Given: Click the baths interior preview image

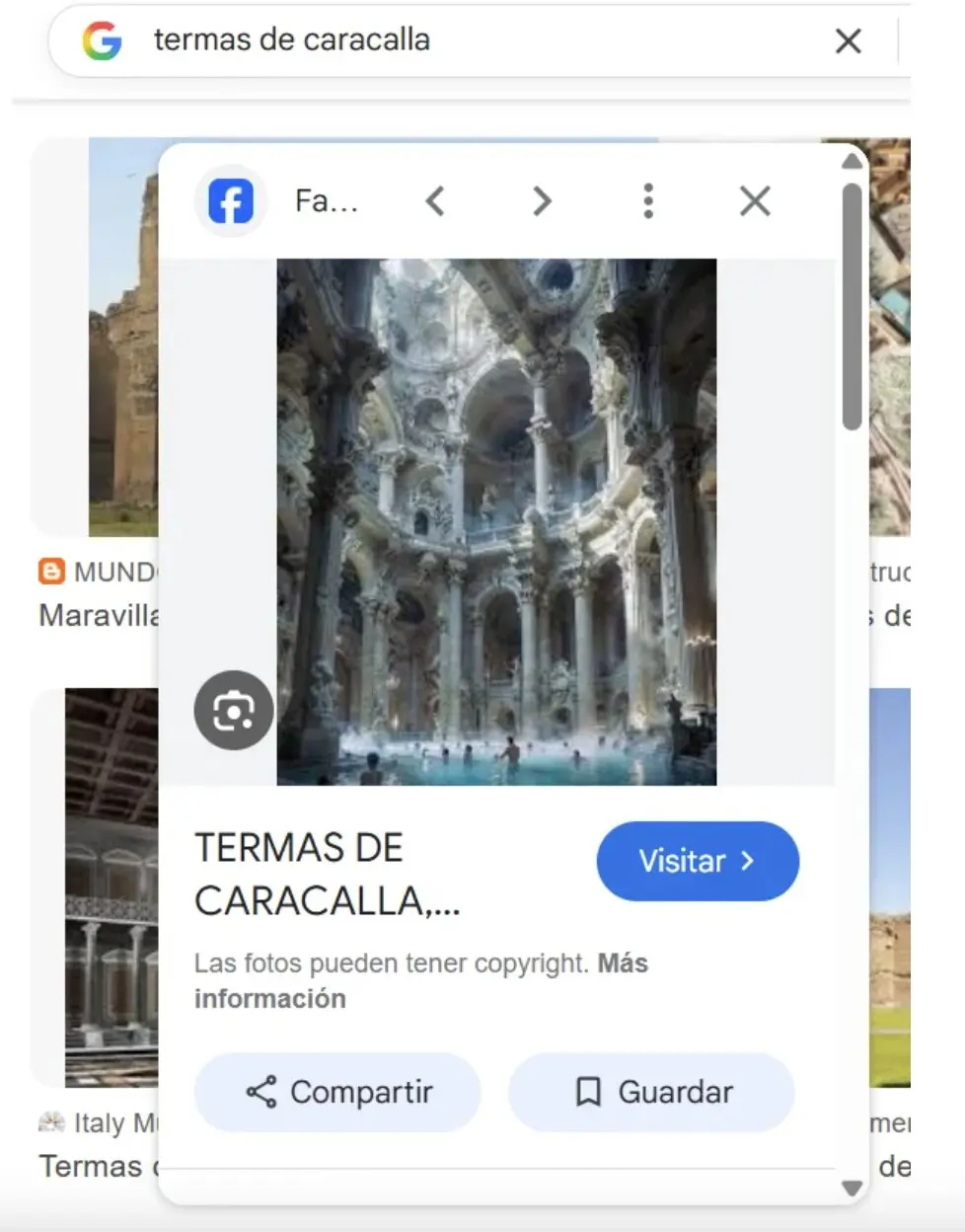Looking at the screenshot, I should pyautogui.click(x=496, y=521).
